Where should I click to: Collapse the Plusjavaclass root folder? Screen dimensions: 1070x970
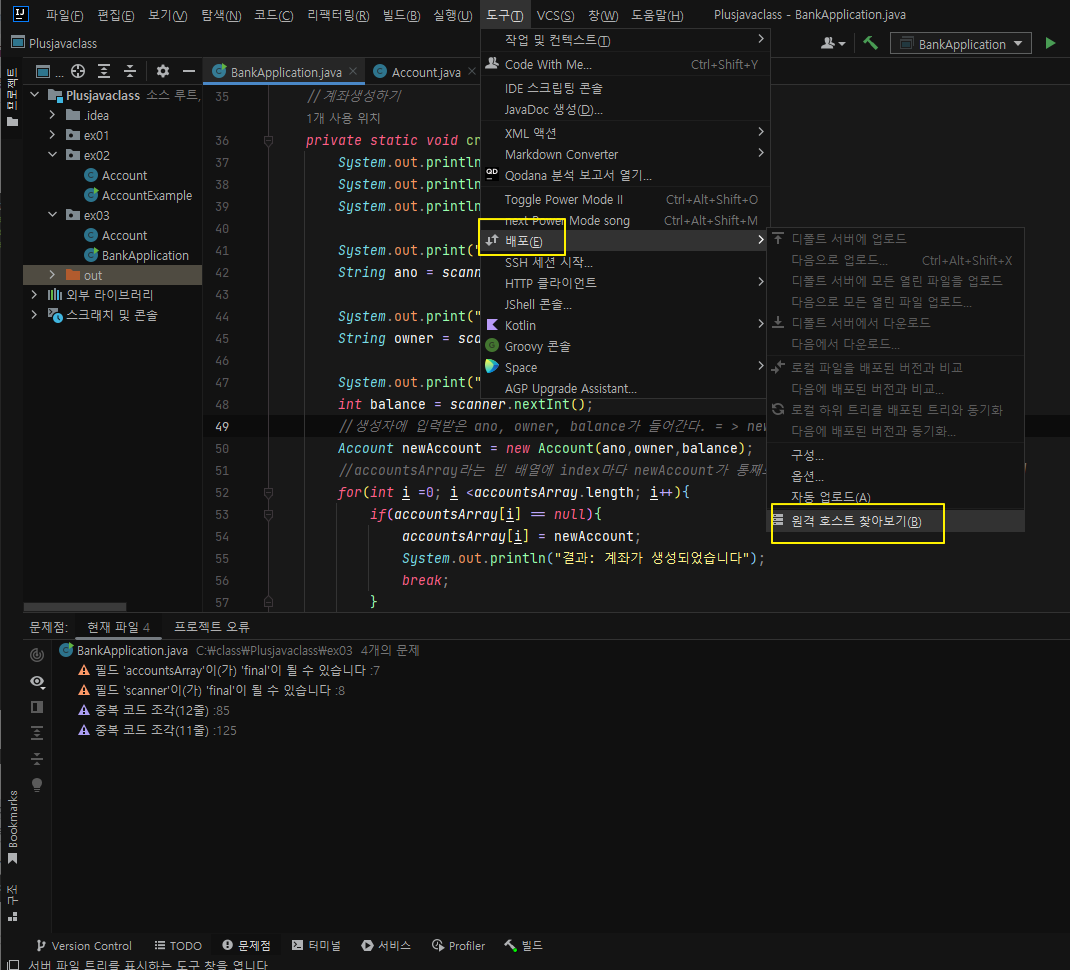tap(35, 95)
